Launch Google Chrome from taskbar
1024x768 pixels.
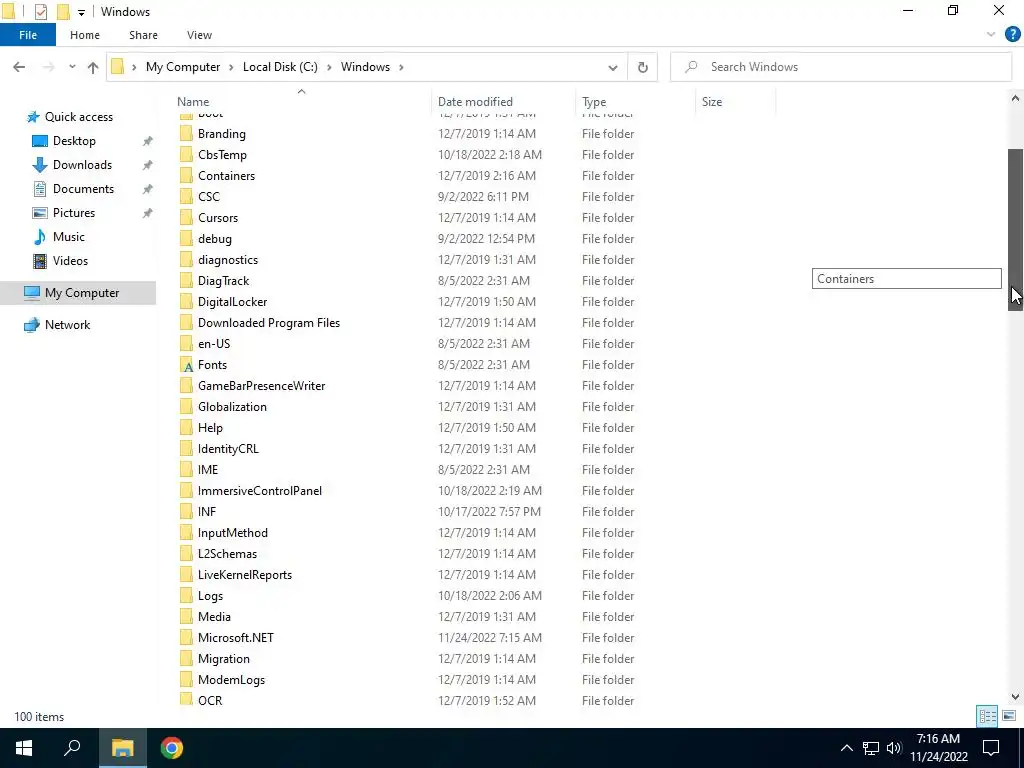(172, 748)
